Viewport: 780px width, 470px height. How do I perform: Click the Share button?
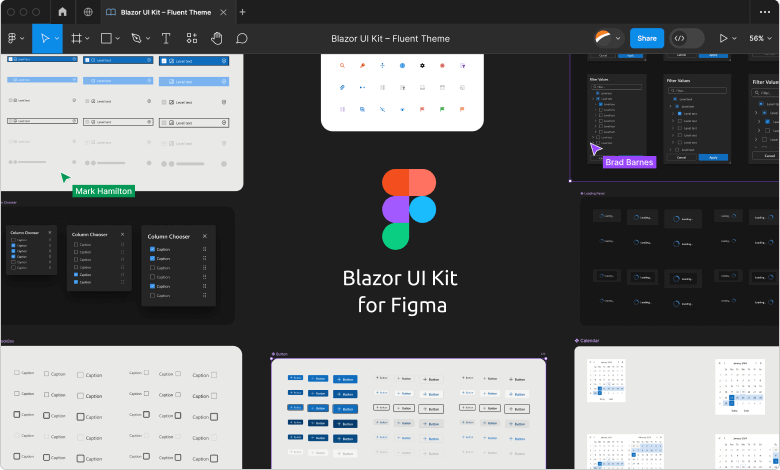point(647,38)
